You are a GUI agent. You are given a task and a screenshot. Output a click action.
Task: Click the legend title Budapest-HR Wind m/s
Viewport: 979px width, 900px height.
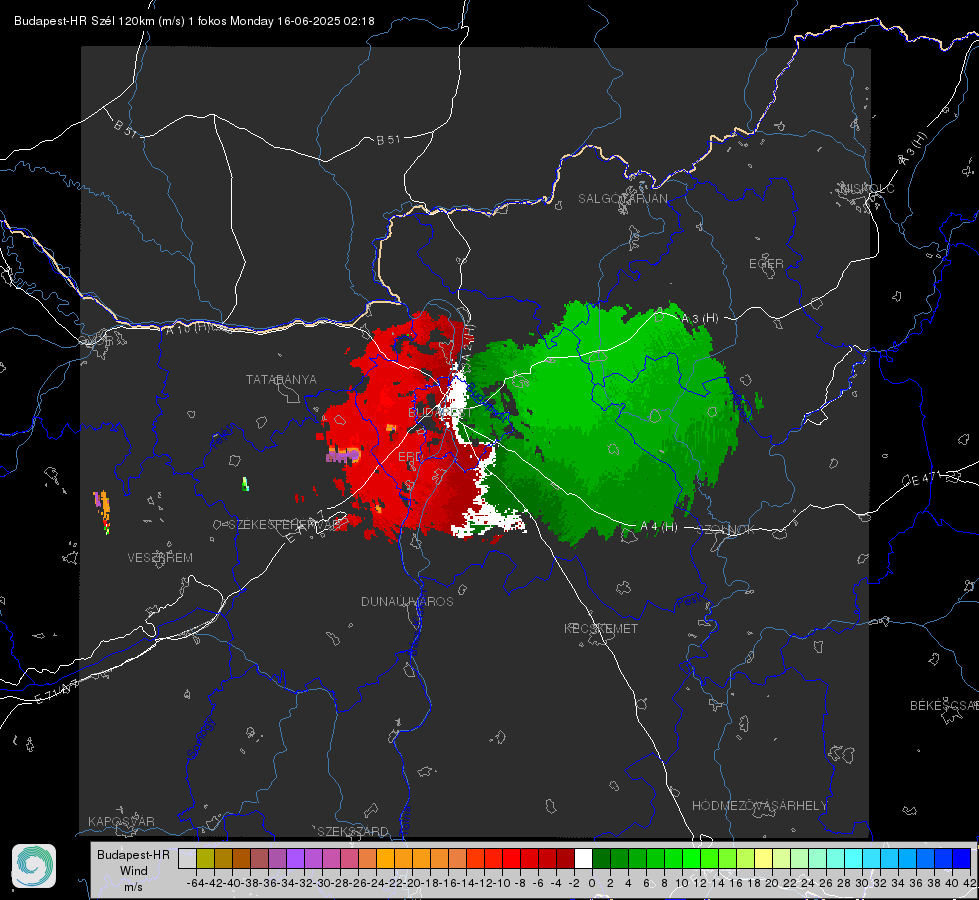[134, 870]
